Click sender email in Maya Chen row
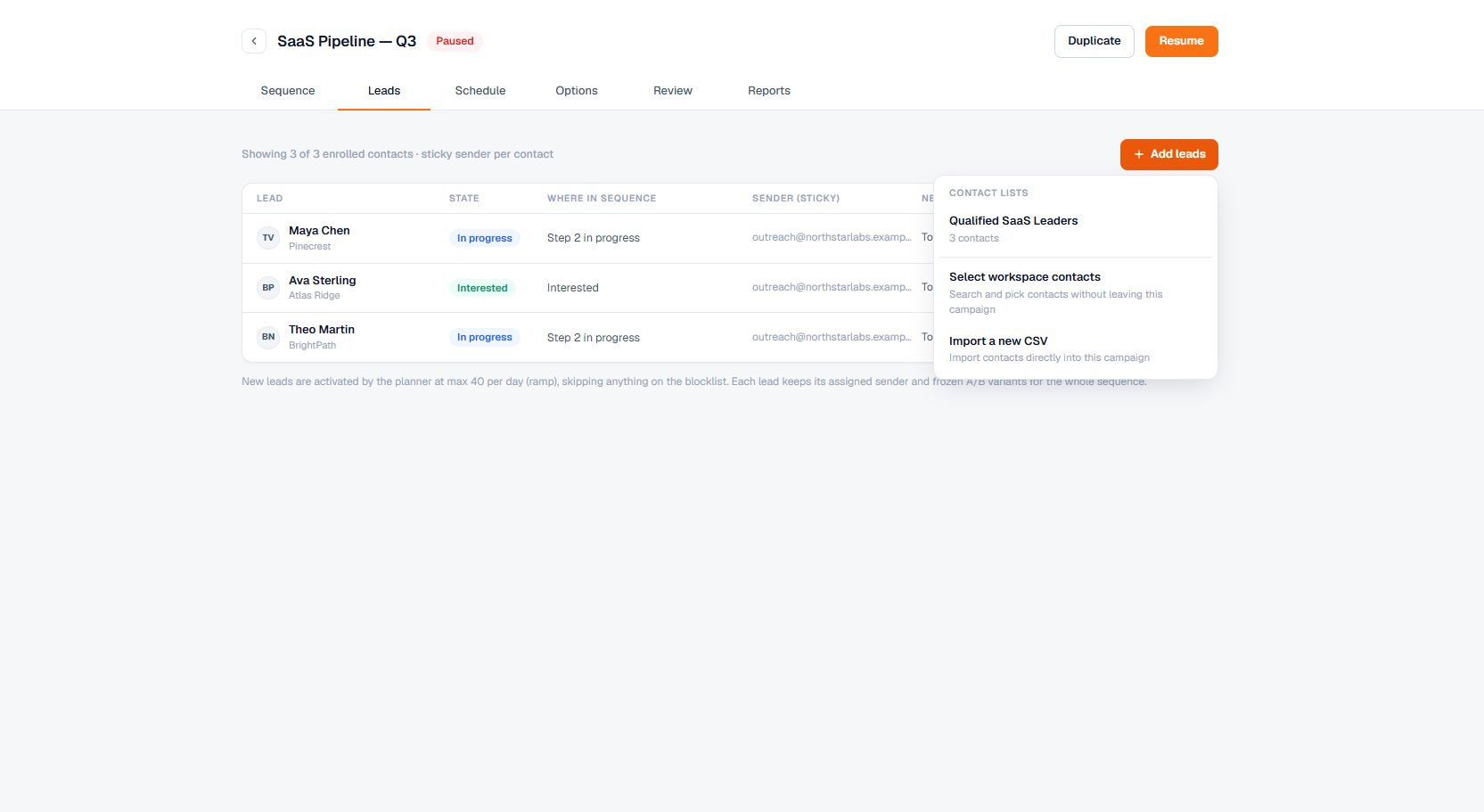The image size is (1484, 812). point(832,237)
